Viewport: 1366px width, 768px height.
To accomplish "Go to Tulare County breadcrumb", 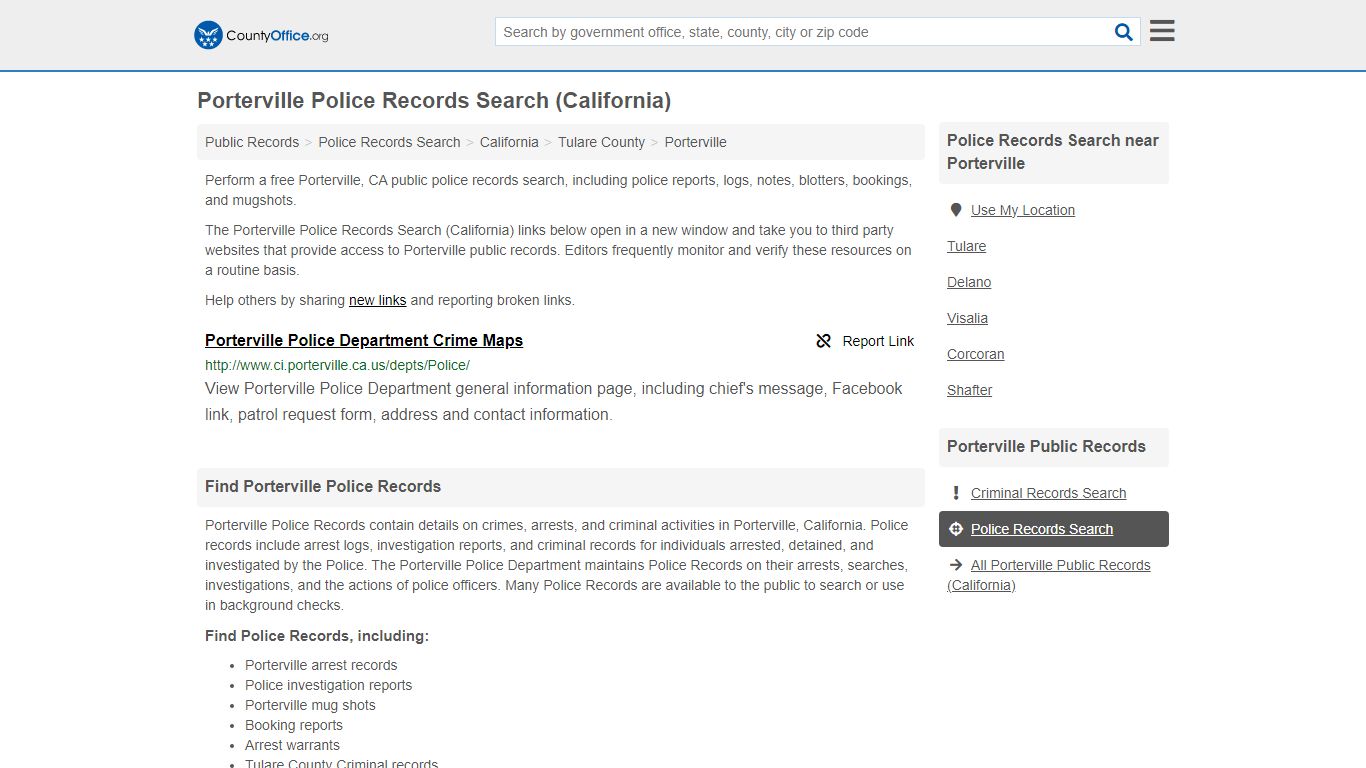I will click(601, 142).
